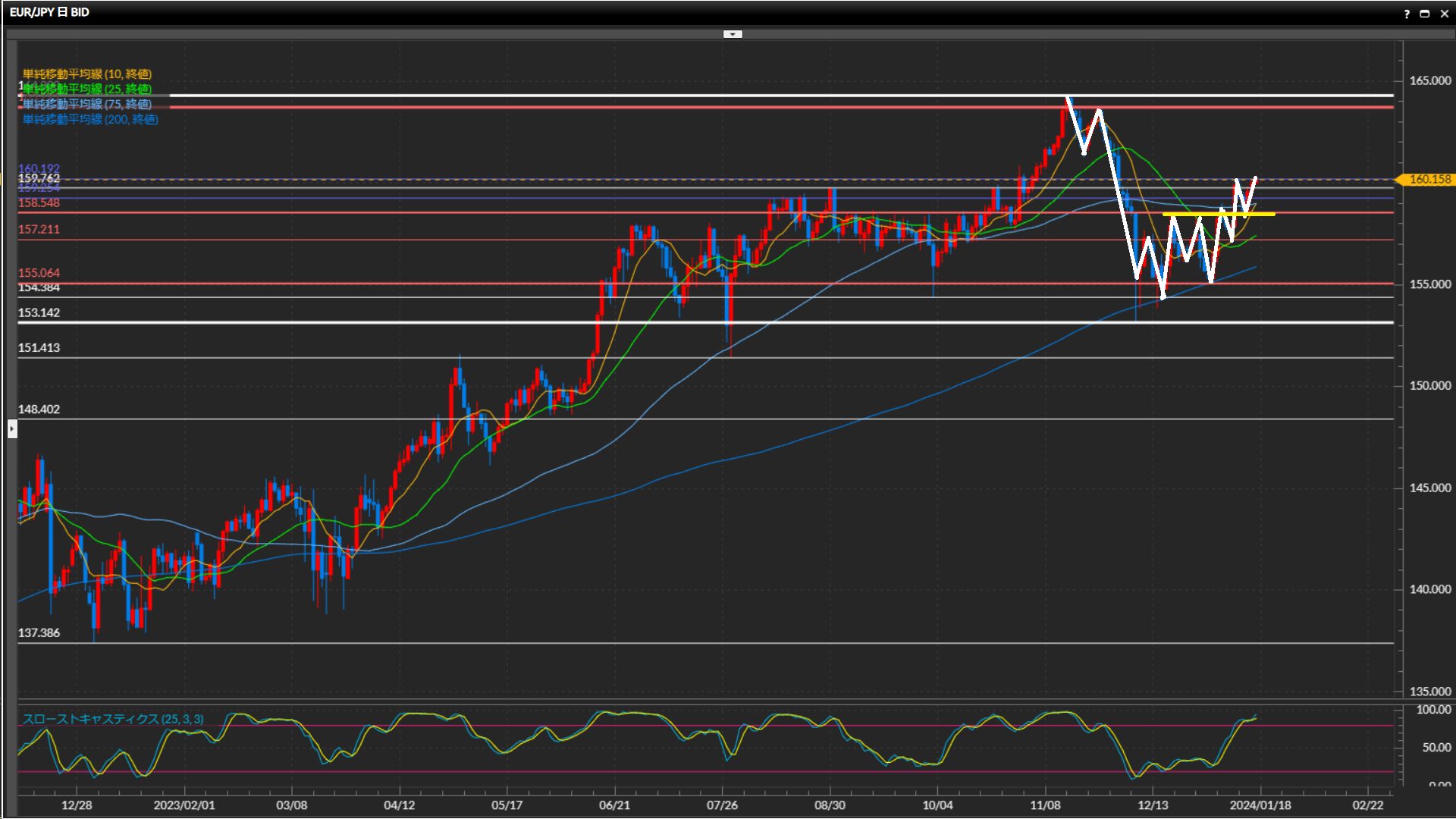Click the 137.386 support line label
The image size is (1456, 819).
click(39, 632)
